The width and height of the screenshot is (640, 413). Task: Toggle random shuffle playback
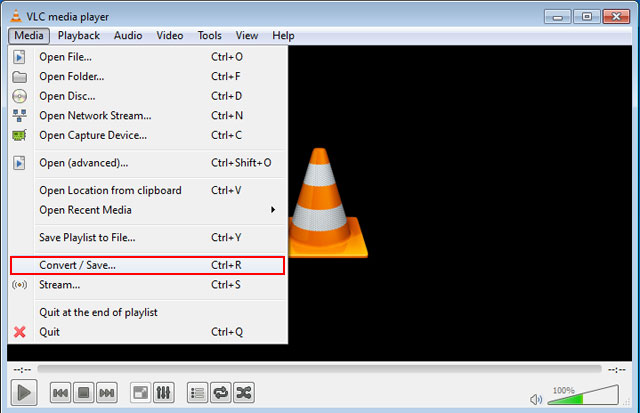point(244,393)
